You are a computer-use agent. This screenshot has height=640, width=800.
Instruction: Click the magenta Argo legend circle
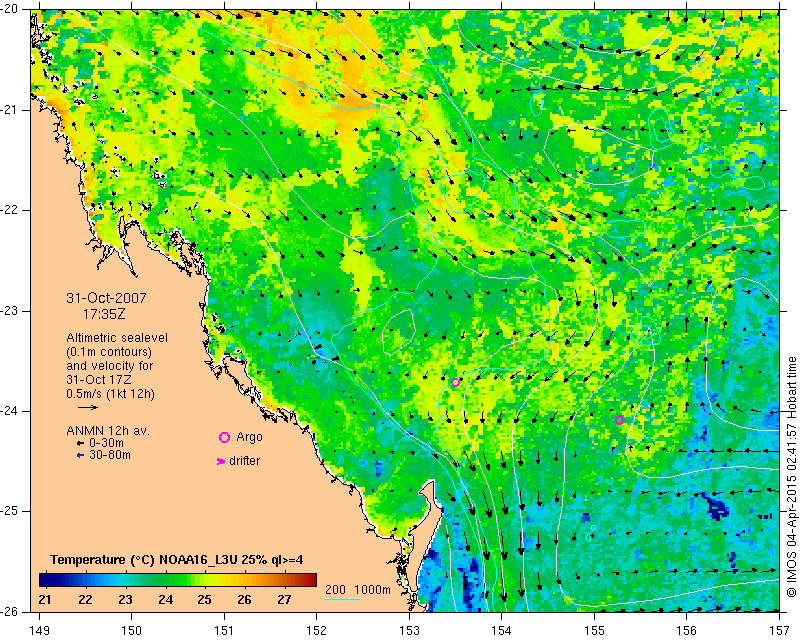pos(224,437)
